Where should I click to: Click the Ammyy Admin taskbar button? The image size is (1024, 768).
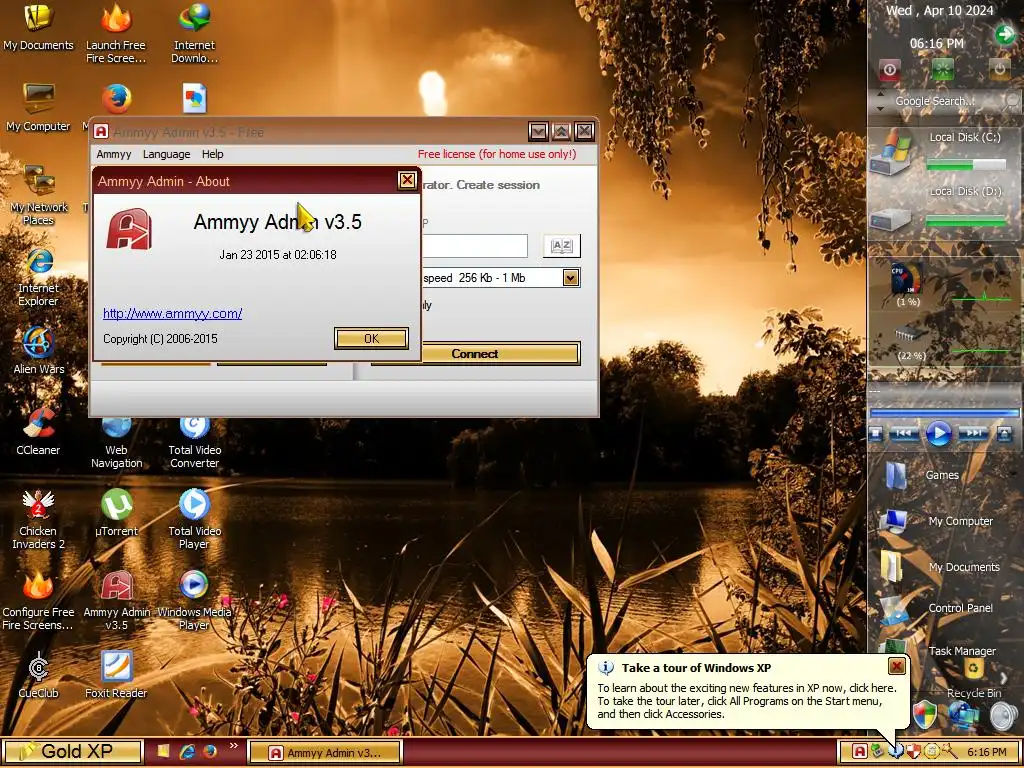pos(325,752)
